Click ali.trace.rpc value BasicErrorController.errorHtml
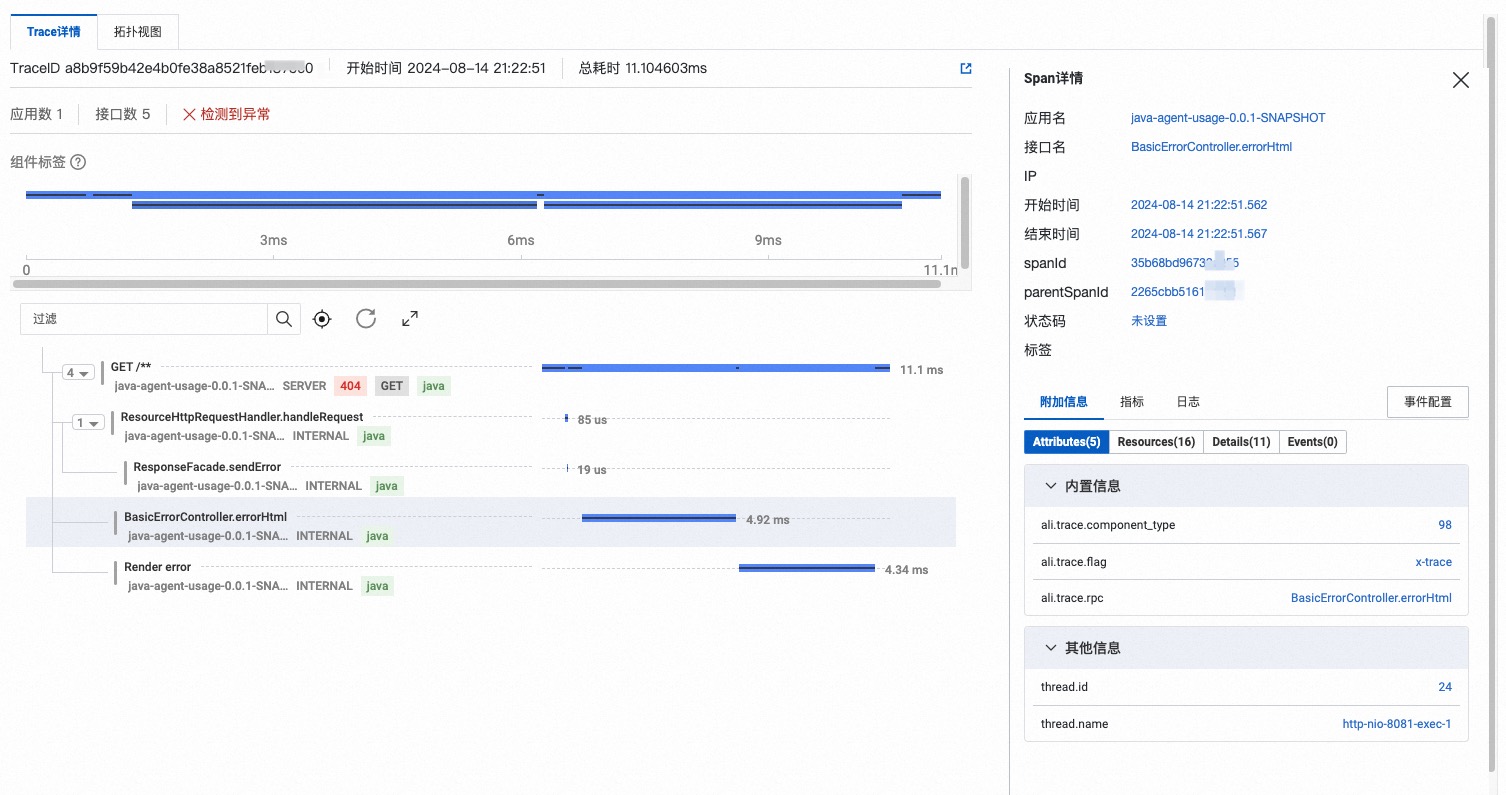The height and width of the screenshot is (795, 1506). (x=1371, y=598)
